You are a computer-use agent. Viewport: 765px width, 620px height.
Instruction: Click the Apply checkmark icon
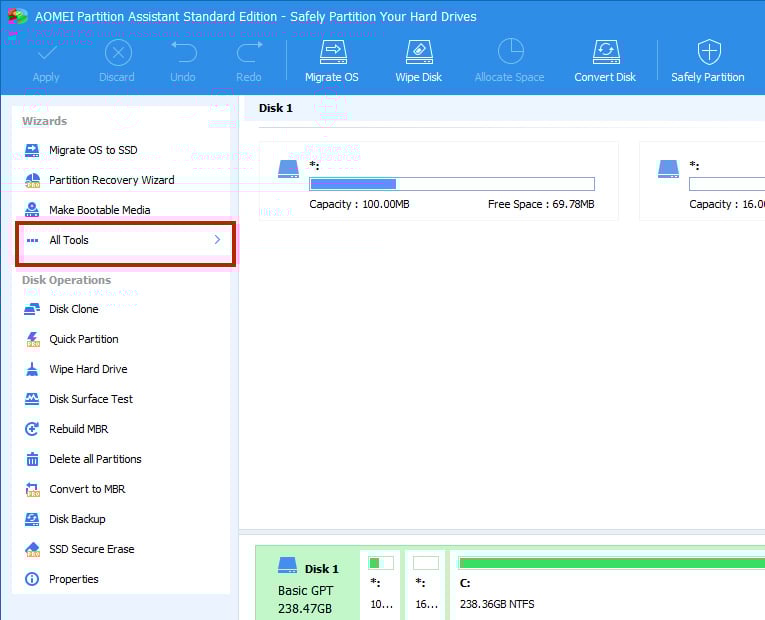tap(46, 52)
